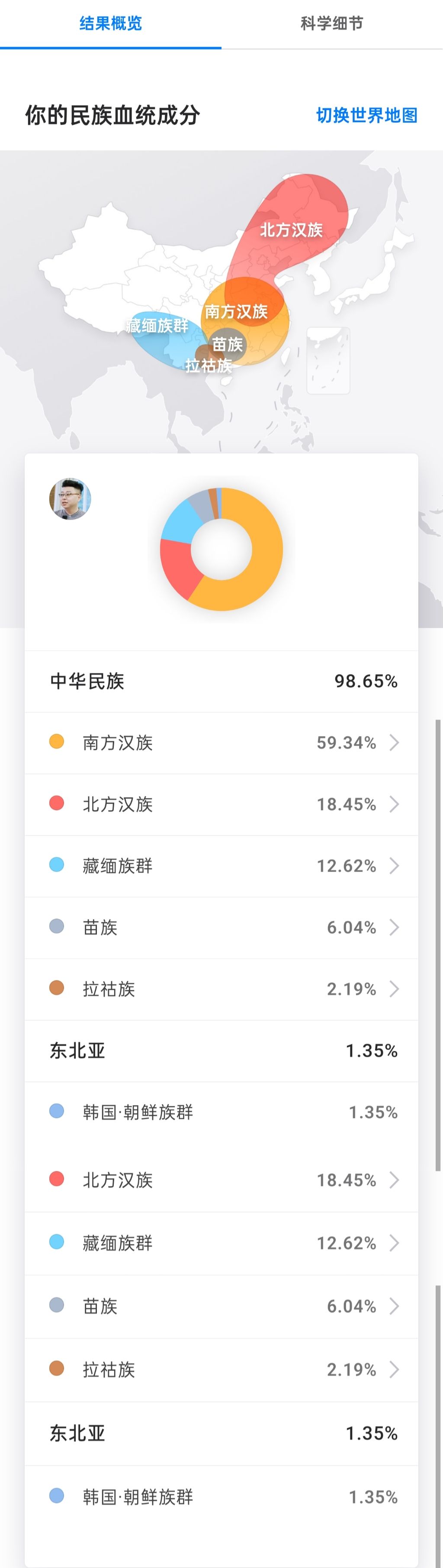Expand the 藏缅族群 chevron in the 中华民族 section

(x=394, y=866)
